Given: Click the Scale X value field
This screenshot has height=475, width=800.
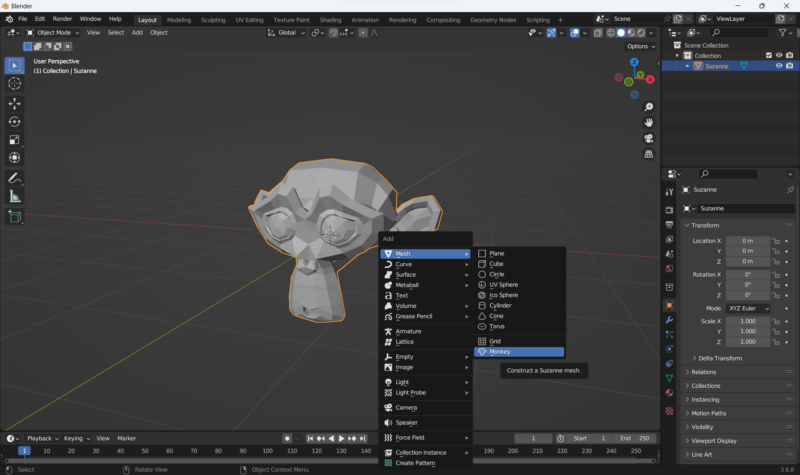Looking at the screenshot, I should pyautogui.click(x=747, y=321).
